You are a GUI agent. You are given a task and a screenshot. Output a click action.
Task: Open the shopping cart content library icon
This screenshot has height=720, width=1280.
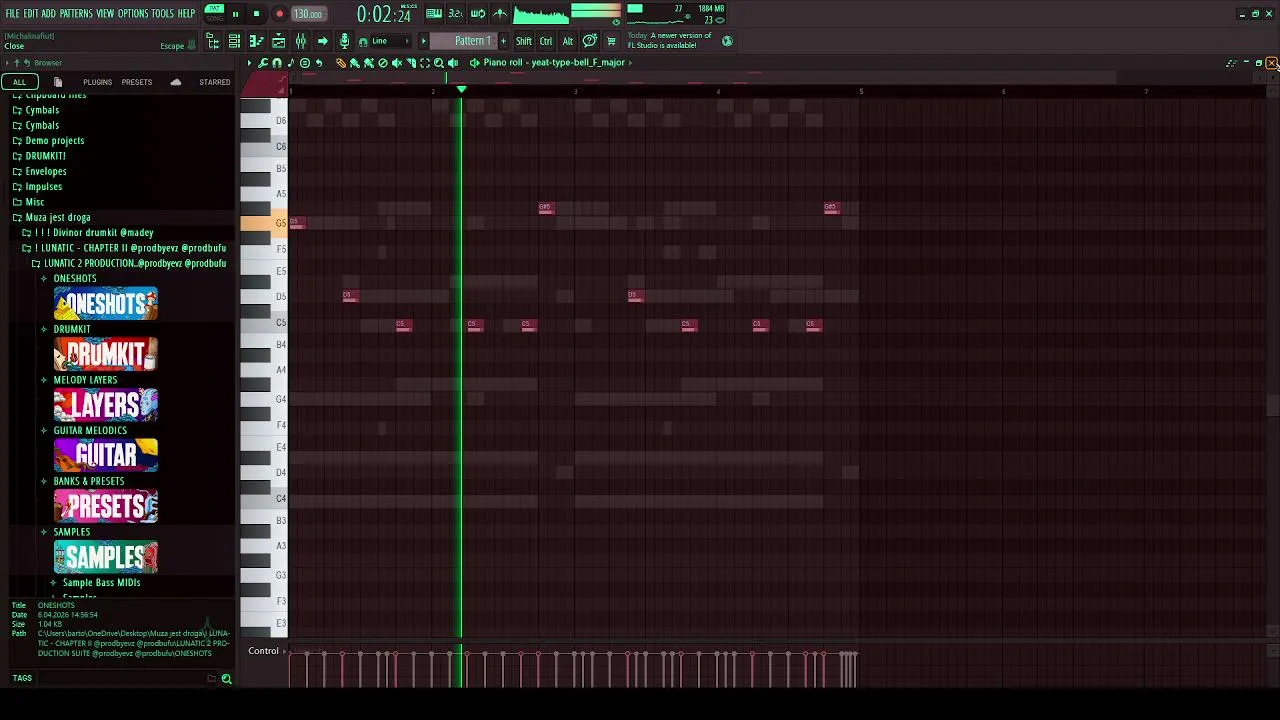click(611, 41)
